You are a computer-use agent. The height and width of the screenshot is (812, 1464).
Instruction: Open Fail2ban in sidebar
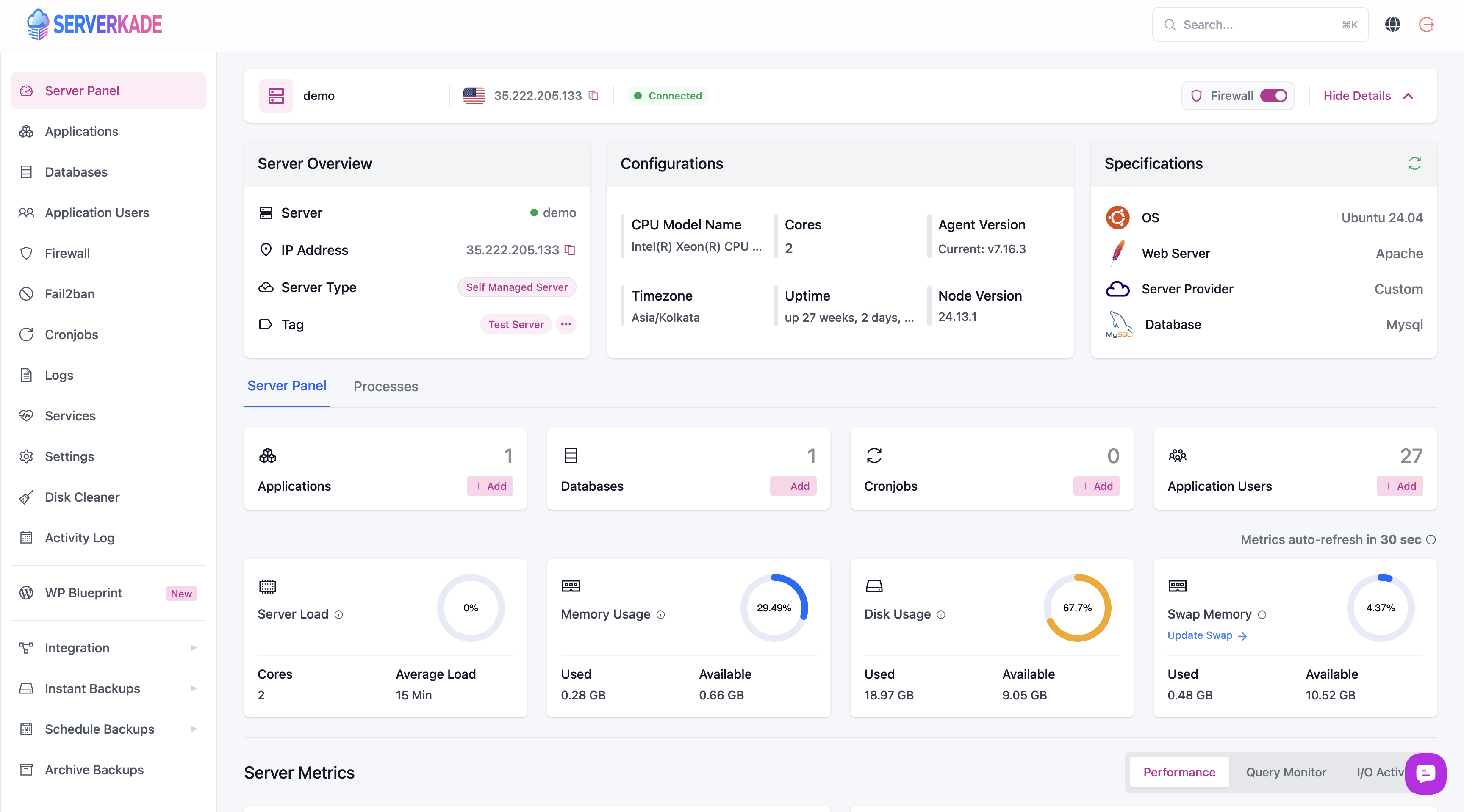108,293
